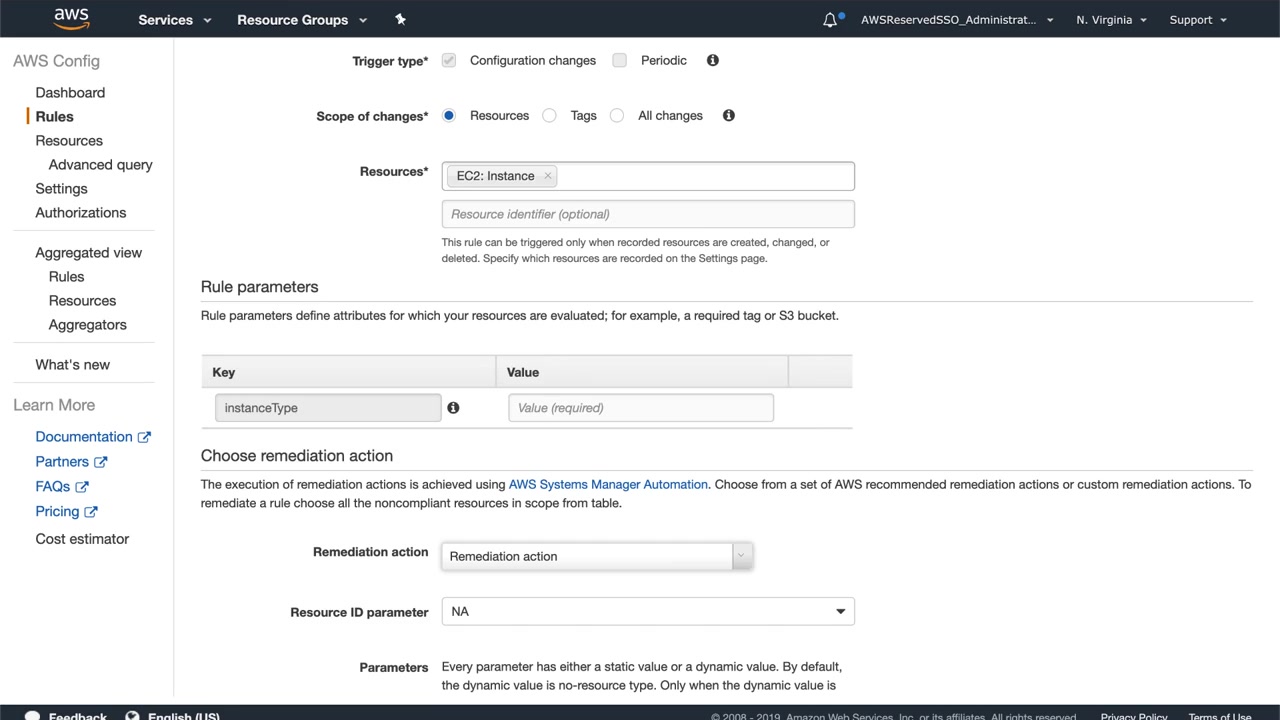Enable the Periodic trigger checkbox
The height and width of the screenshot is (720, 1280).
tap(620, 60)
